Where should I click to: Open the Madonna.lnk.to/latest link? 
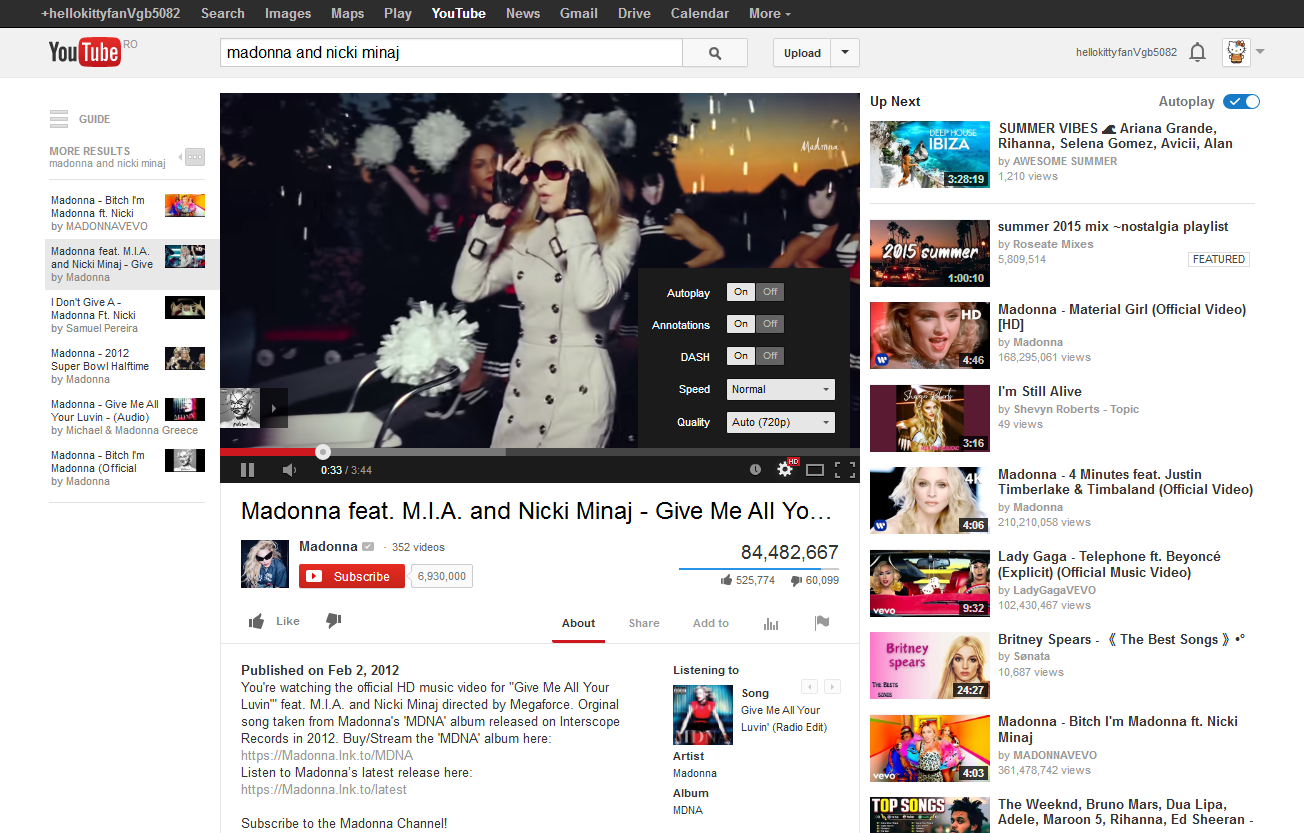coord(324,790)
